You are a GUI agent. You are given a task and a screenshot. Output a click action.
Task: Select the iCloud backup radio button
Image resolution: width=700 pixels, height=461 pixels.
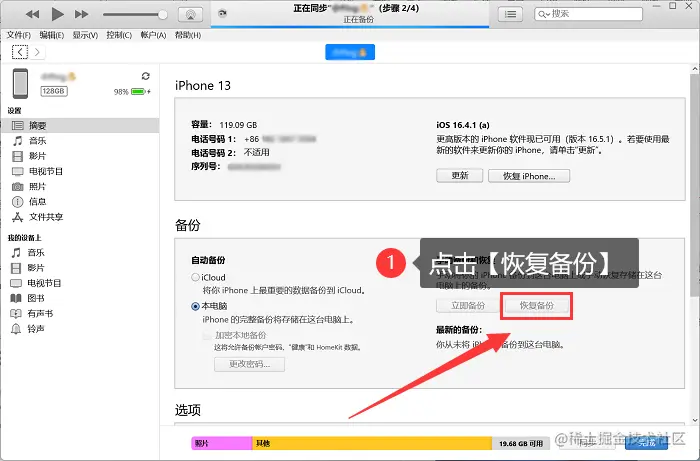[x=195, y=277]
